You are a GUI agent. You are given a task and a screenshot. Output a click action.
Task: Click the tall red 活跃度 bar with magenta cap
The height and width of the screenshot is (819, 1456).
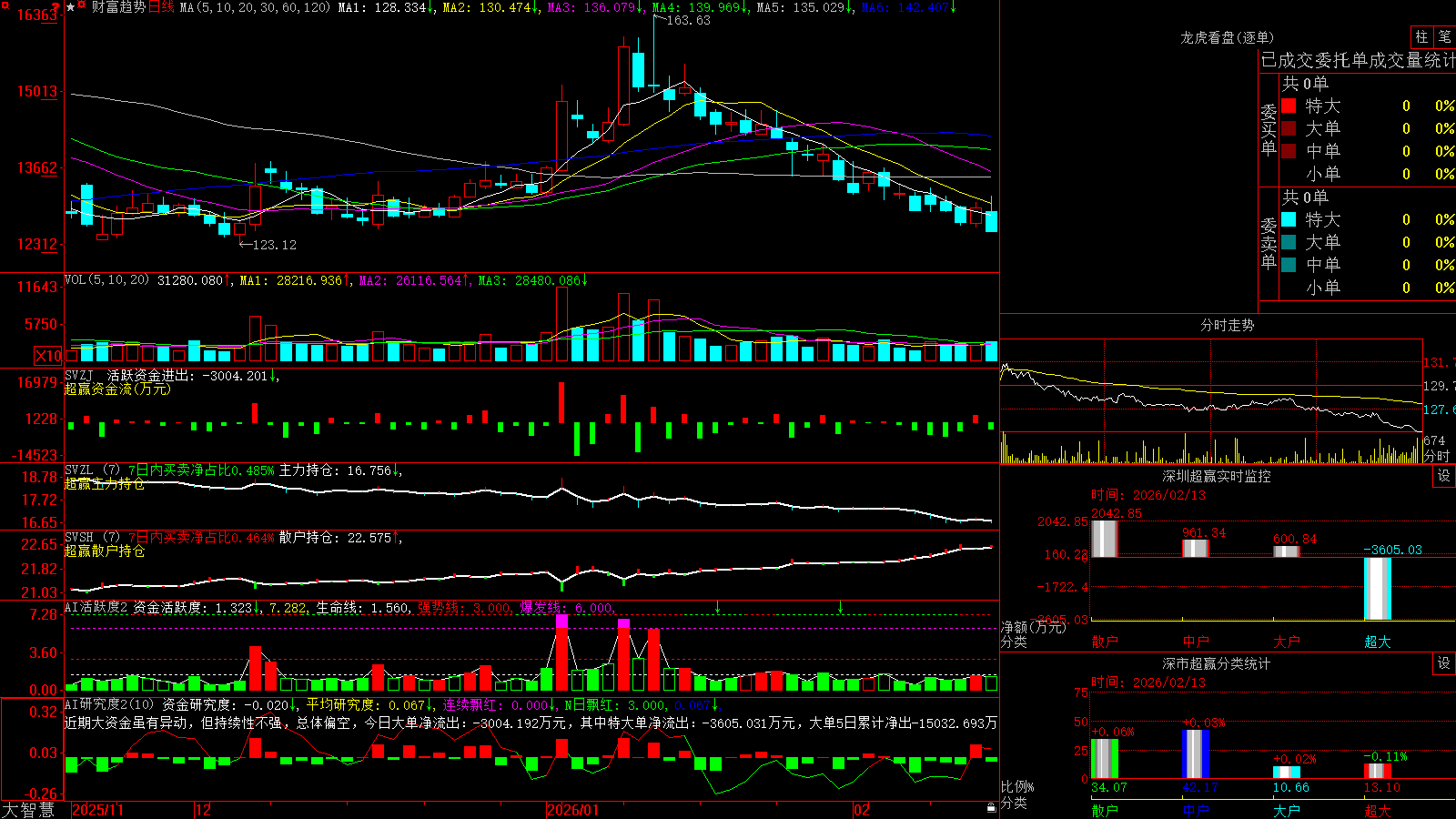[x=561, y=653]
